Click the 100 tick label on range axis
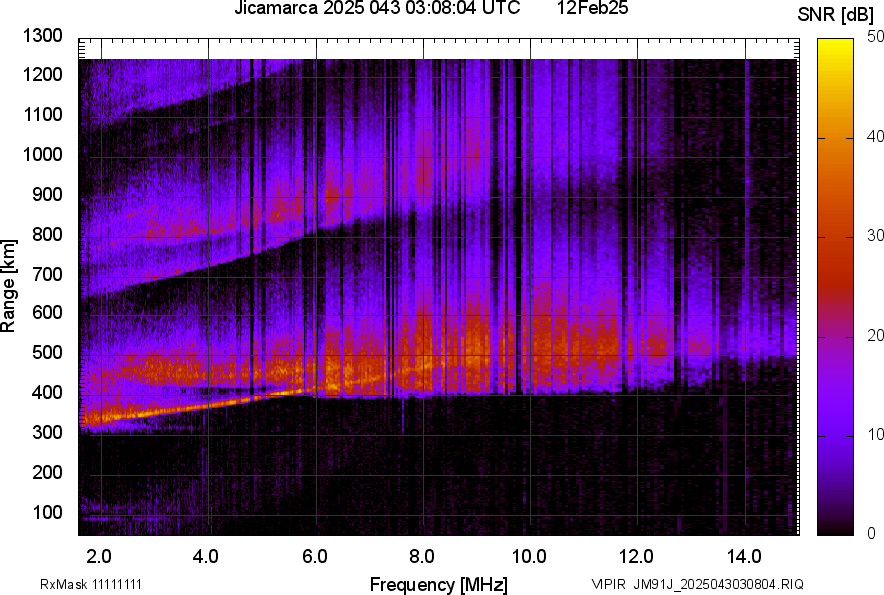 (51, 512)
